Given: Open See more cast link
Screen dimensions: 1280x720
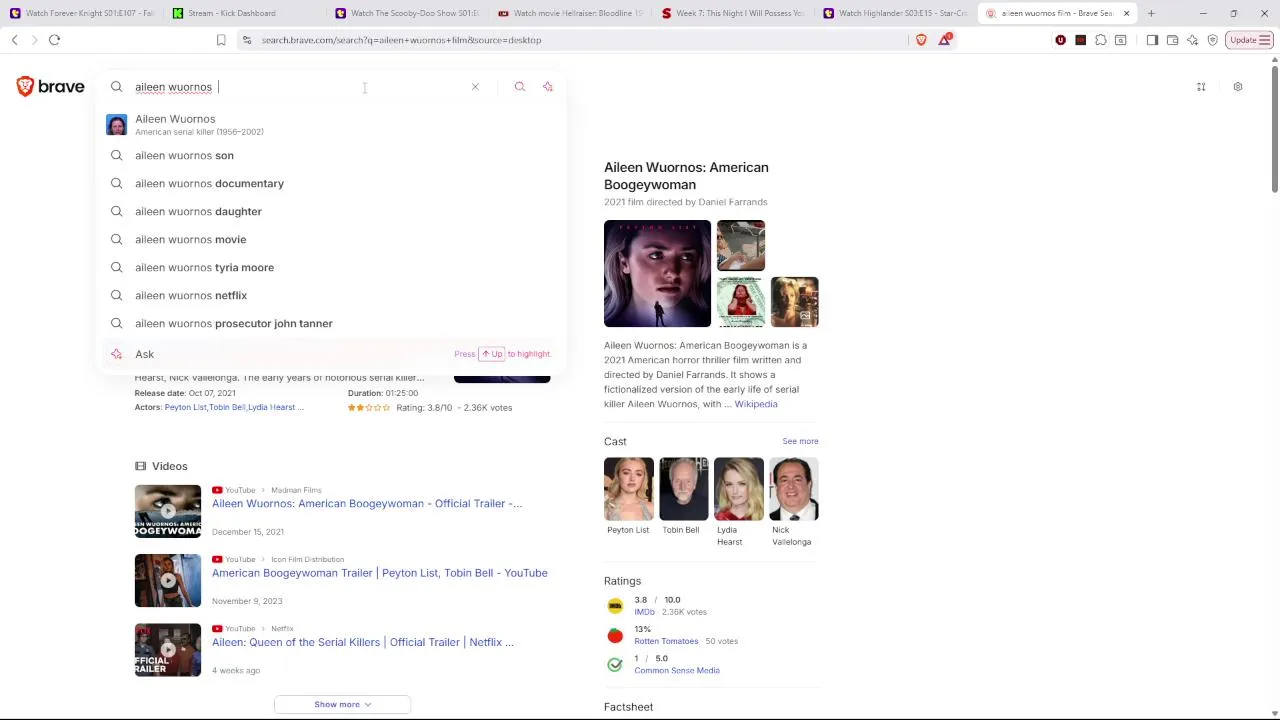Looking at the screenshot, I should [x=800, y=441].
